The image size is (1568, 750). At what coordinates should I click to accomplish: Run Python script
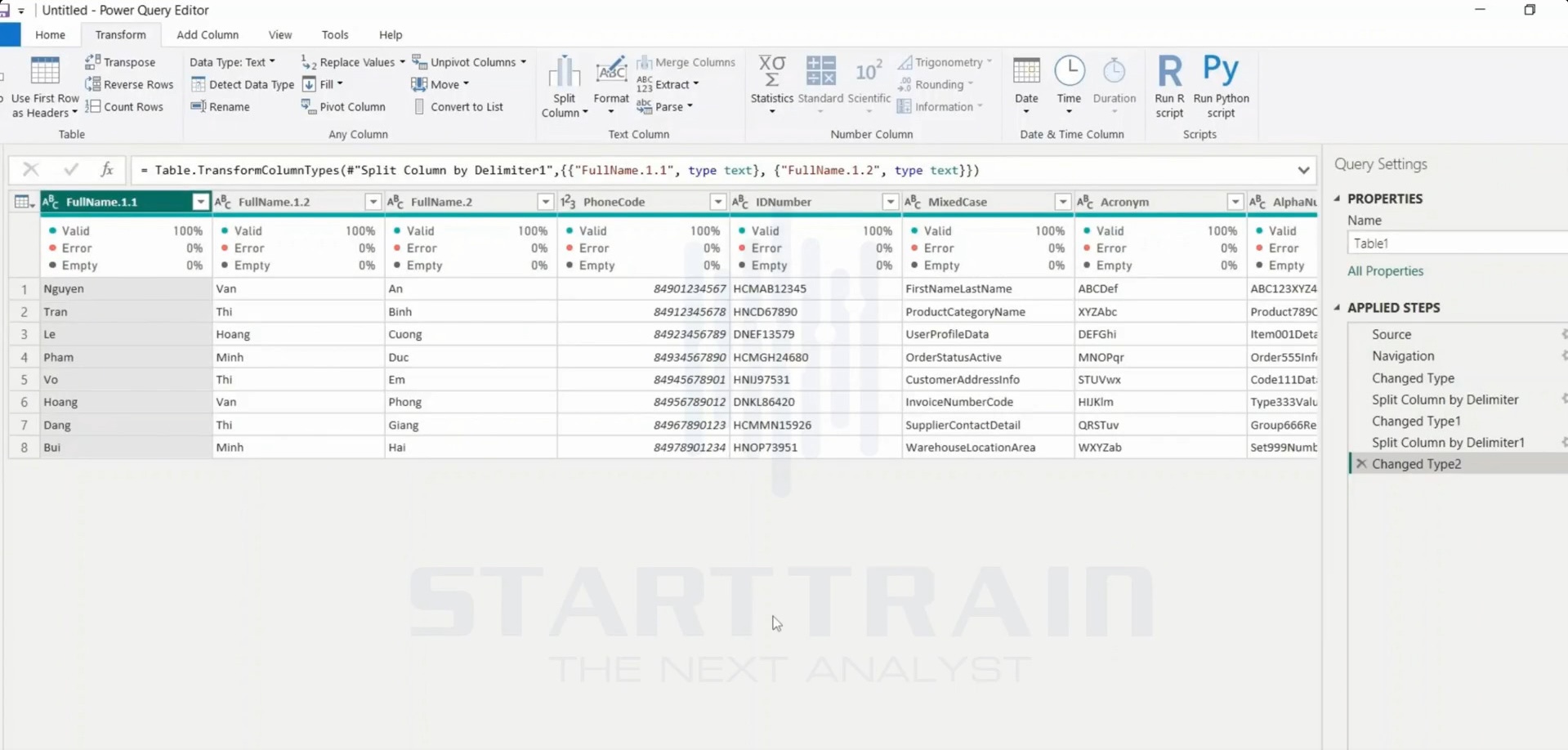tap(1221, 87)
